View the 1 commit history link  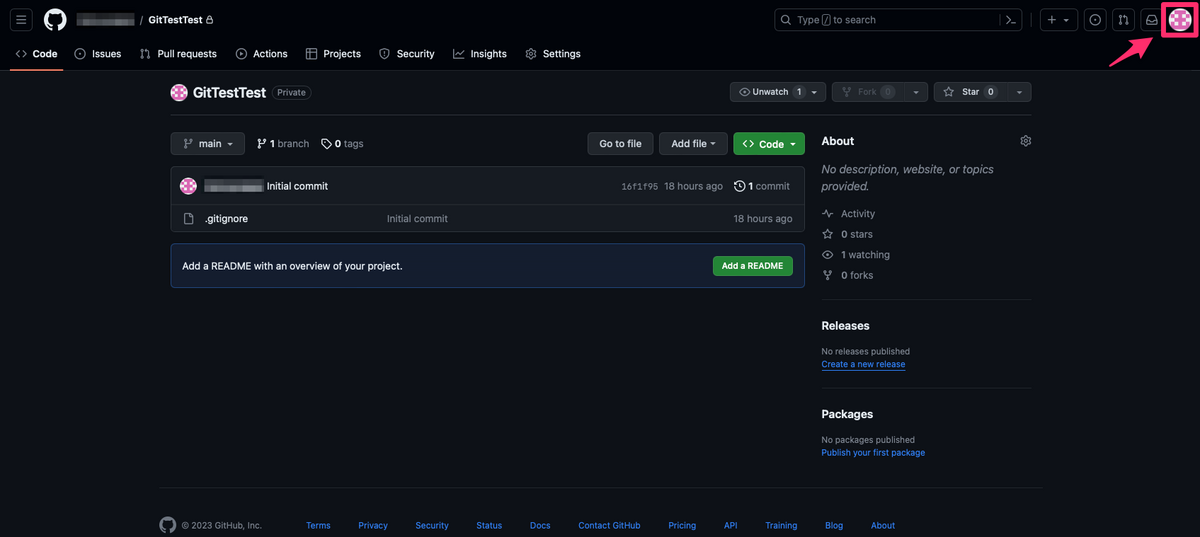click(x=762, y=186)
